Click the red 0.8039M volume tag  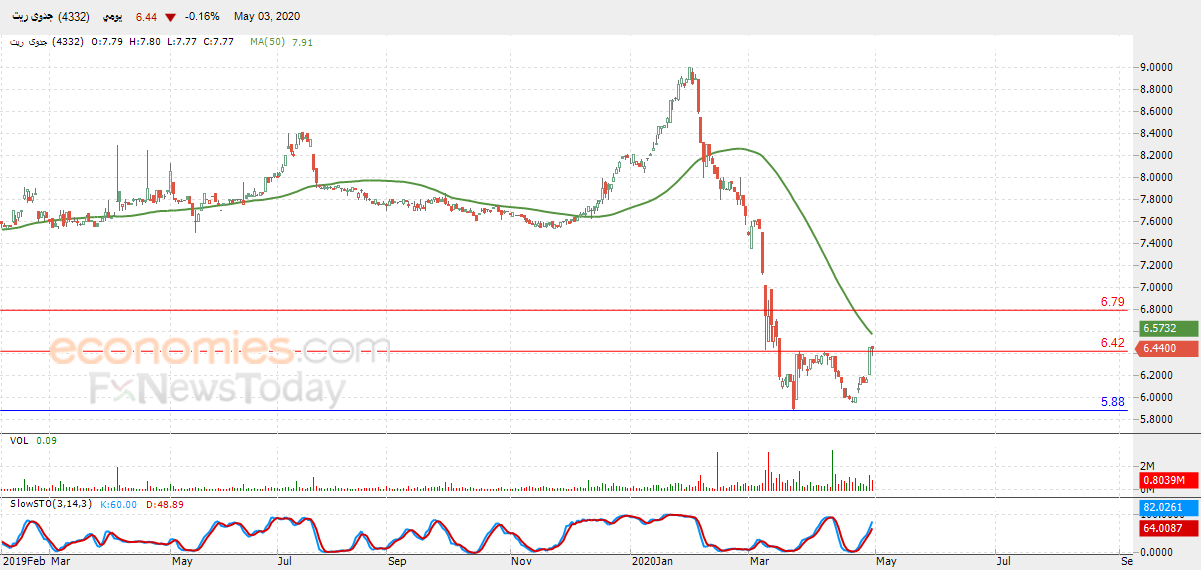[x=1169, y=481]
